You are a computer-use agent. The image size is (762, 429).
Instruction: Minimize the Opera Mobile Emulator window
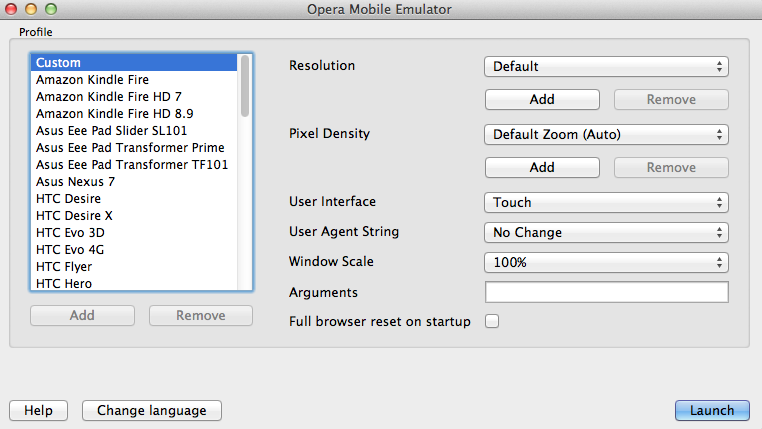(30, 10)
